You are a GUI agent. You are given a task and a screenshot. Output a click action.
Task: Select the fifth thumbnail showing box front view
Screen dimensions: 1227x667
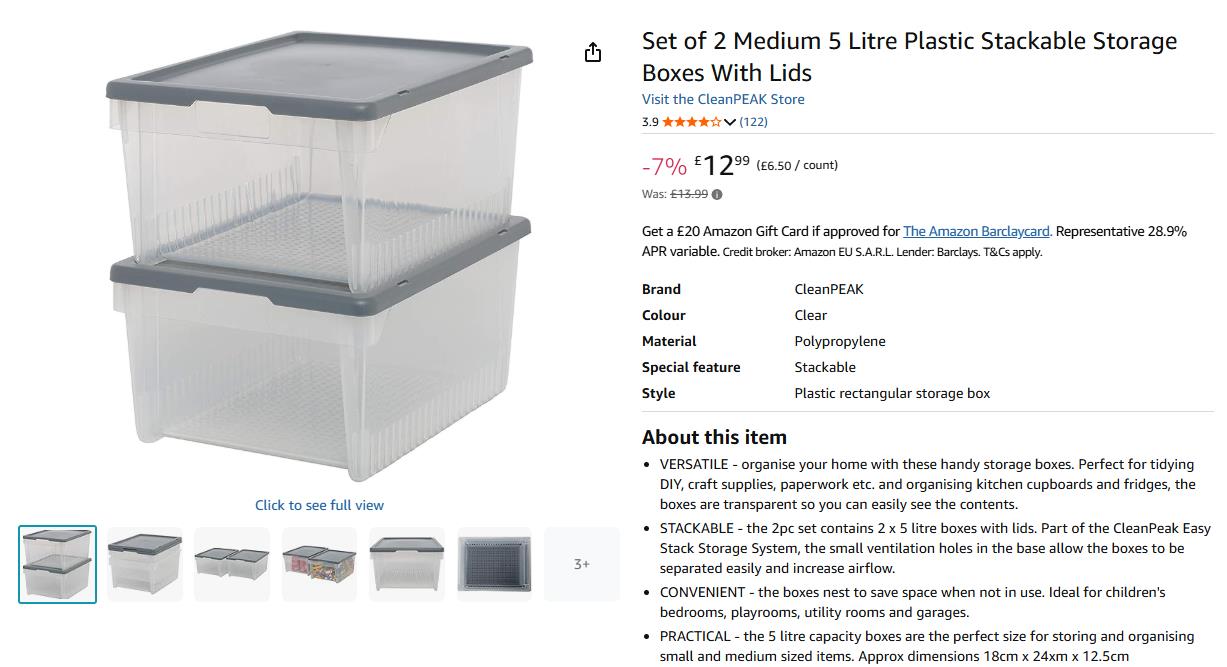(407, 564)
